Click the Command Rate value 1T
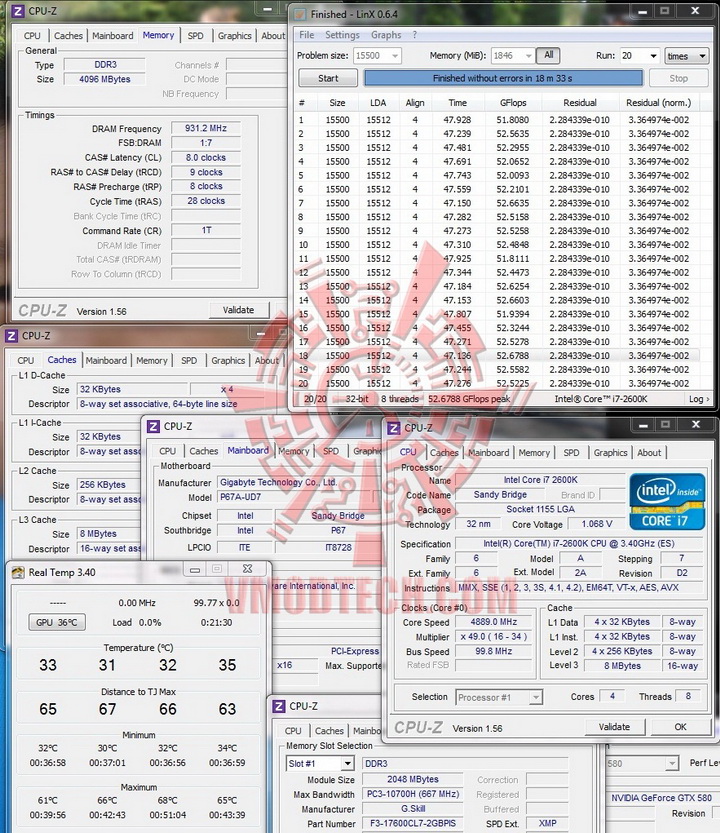This screenshot has width=720, height=833. [206, 230]
